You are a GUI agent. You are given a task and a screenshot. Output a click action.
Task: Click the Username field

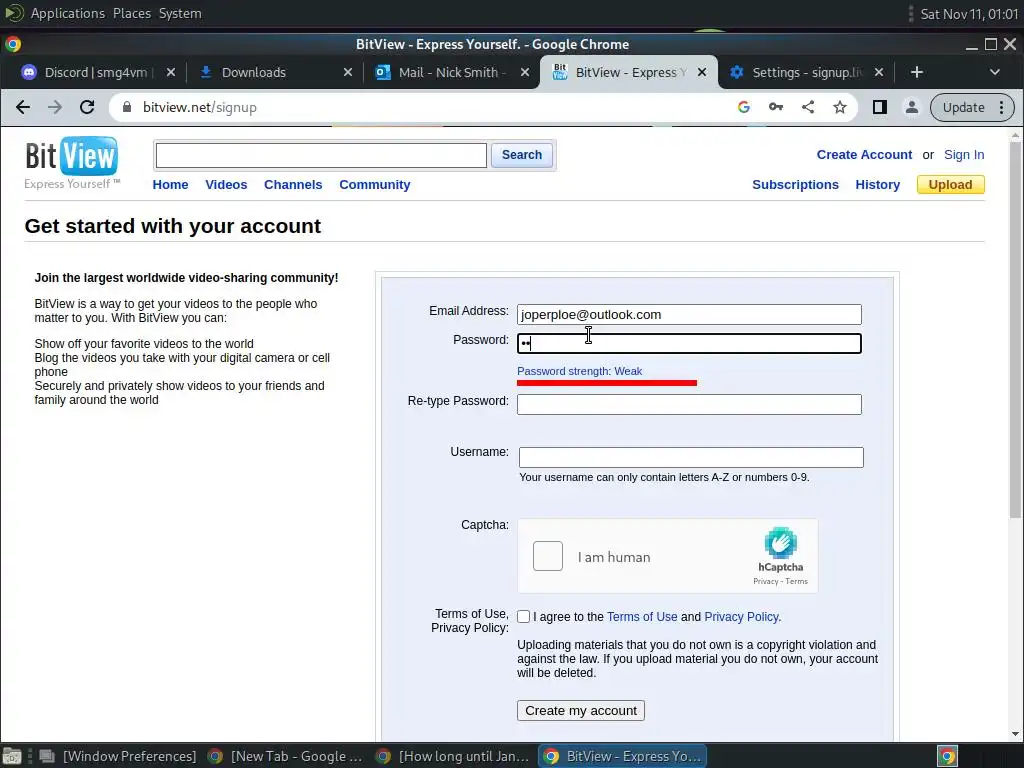(x=691, y=457)
